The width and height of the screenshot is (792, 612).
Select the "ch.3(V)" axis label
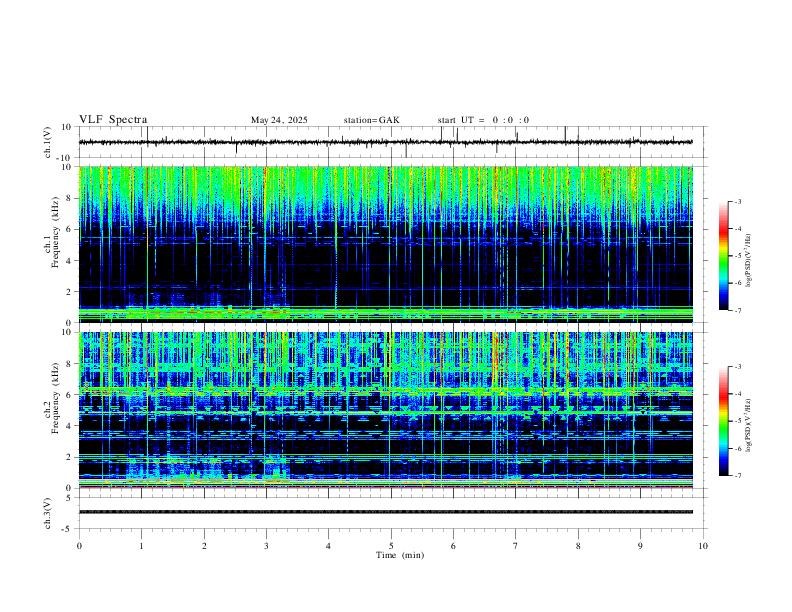pos(48,513)
